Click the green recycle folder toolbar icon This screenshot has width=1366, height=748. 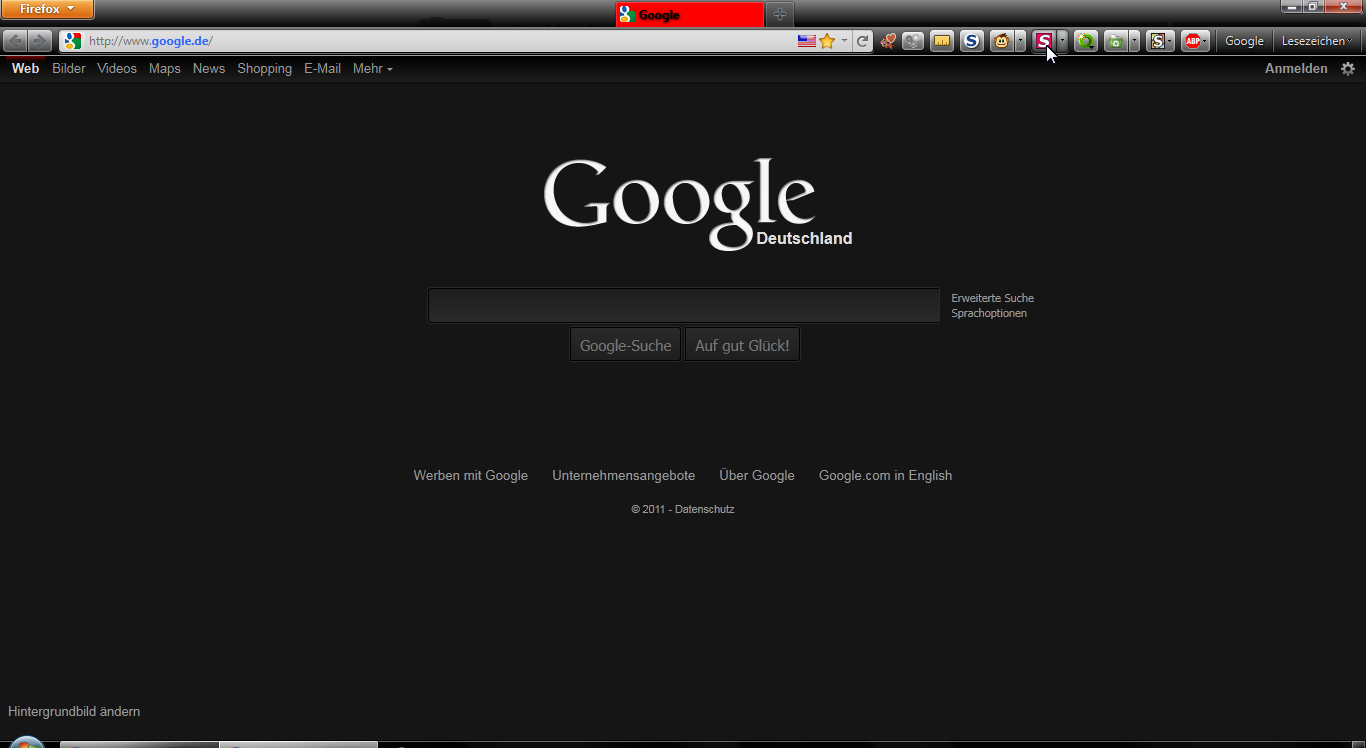1115,41
